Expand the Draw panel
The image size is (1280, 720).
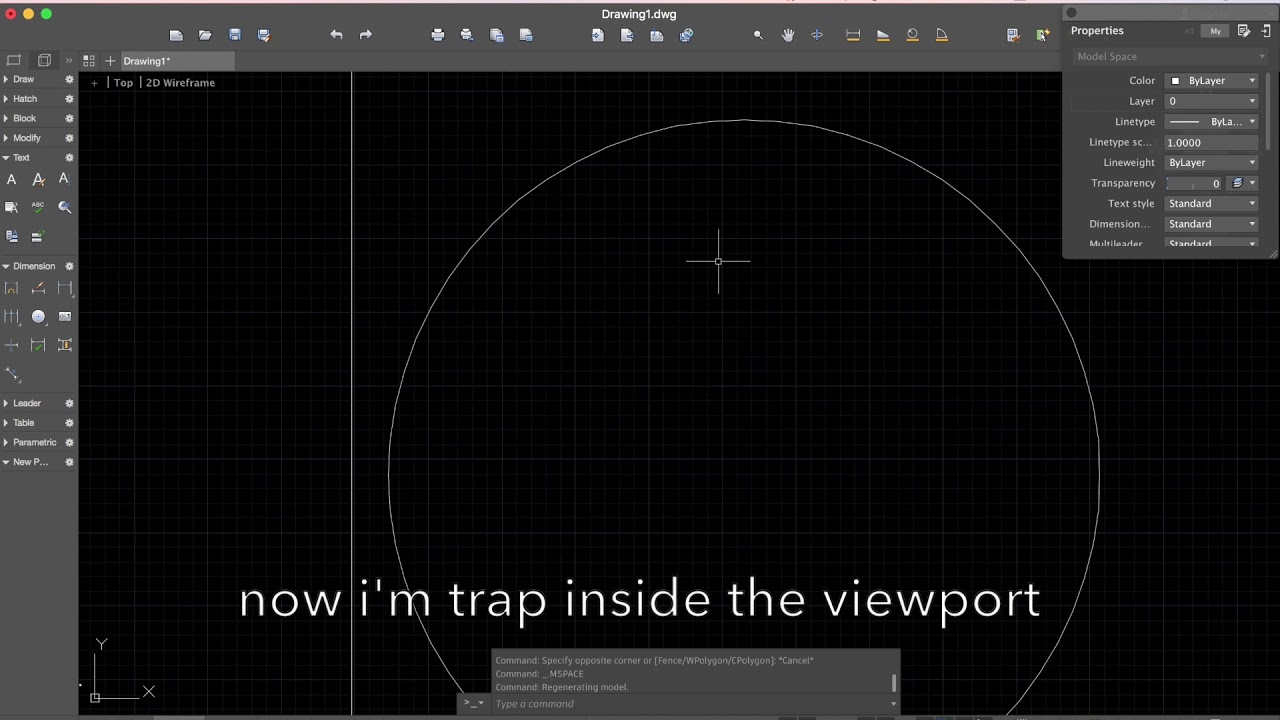coord(6,79)
